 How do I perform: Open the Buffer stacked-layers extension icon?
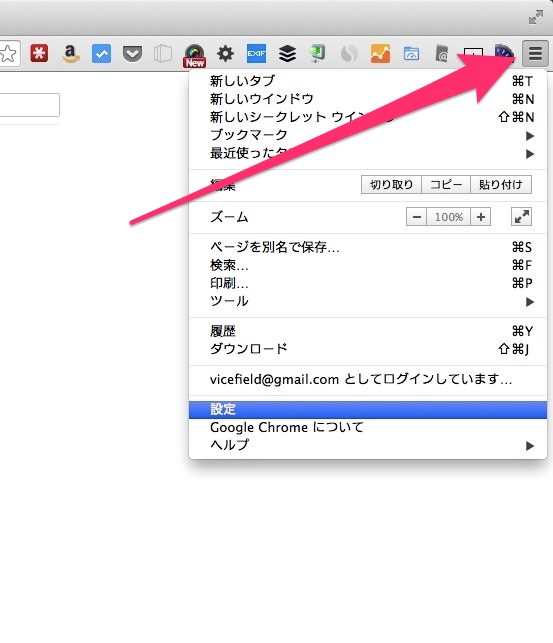click(287, 54)
